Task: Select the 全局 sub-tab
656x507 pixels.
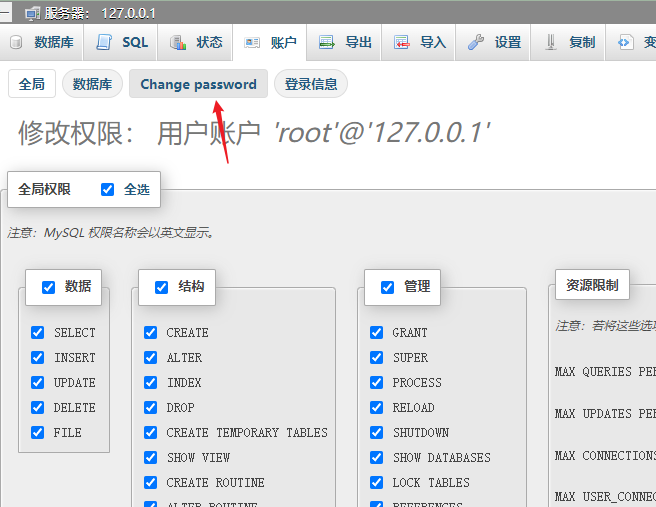Action: coord(32,84)
